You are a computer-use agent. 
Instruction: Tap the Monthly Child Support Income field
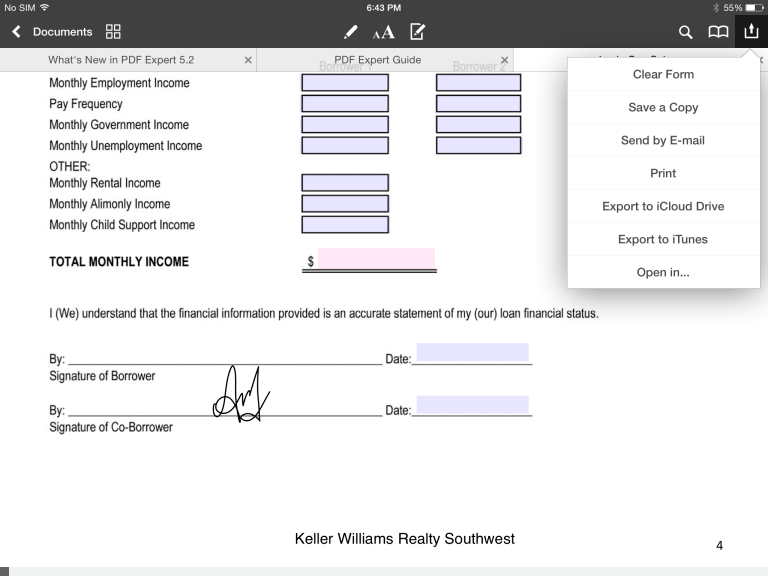click(x=345, y=225)
